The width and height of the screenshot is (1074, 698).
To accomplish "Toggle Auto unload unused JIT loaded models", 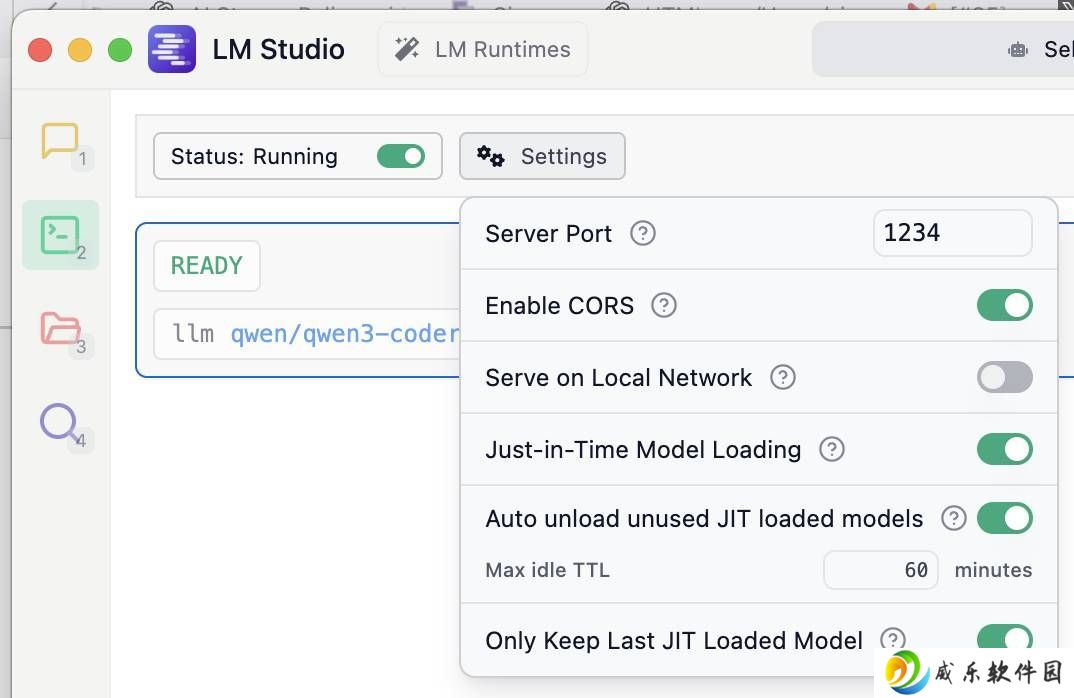I will coord(1004,519).
